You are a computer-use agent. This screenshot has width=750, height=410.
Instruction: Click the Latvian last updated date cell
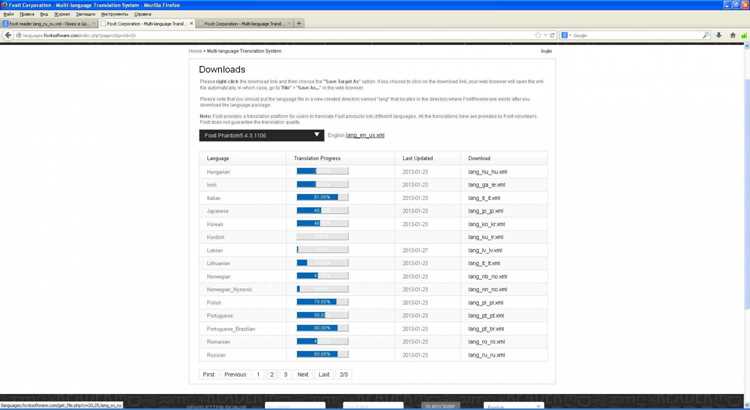pyautogui.click(x=415, y=250)
